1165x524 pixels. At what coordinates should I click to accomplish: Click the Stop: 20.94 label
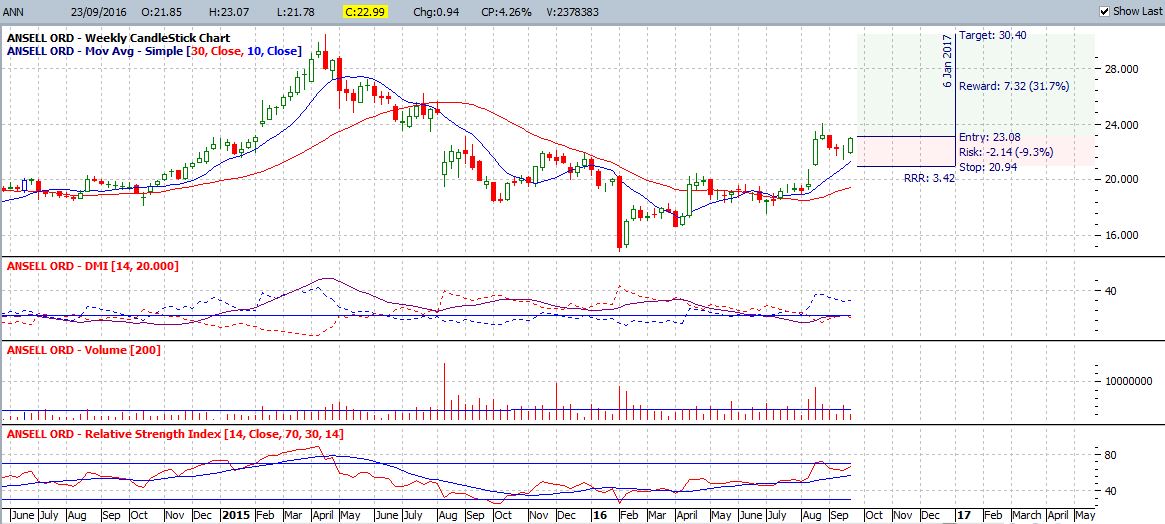pos(988,166)
